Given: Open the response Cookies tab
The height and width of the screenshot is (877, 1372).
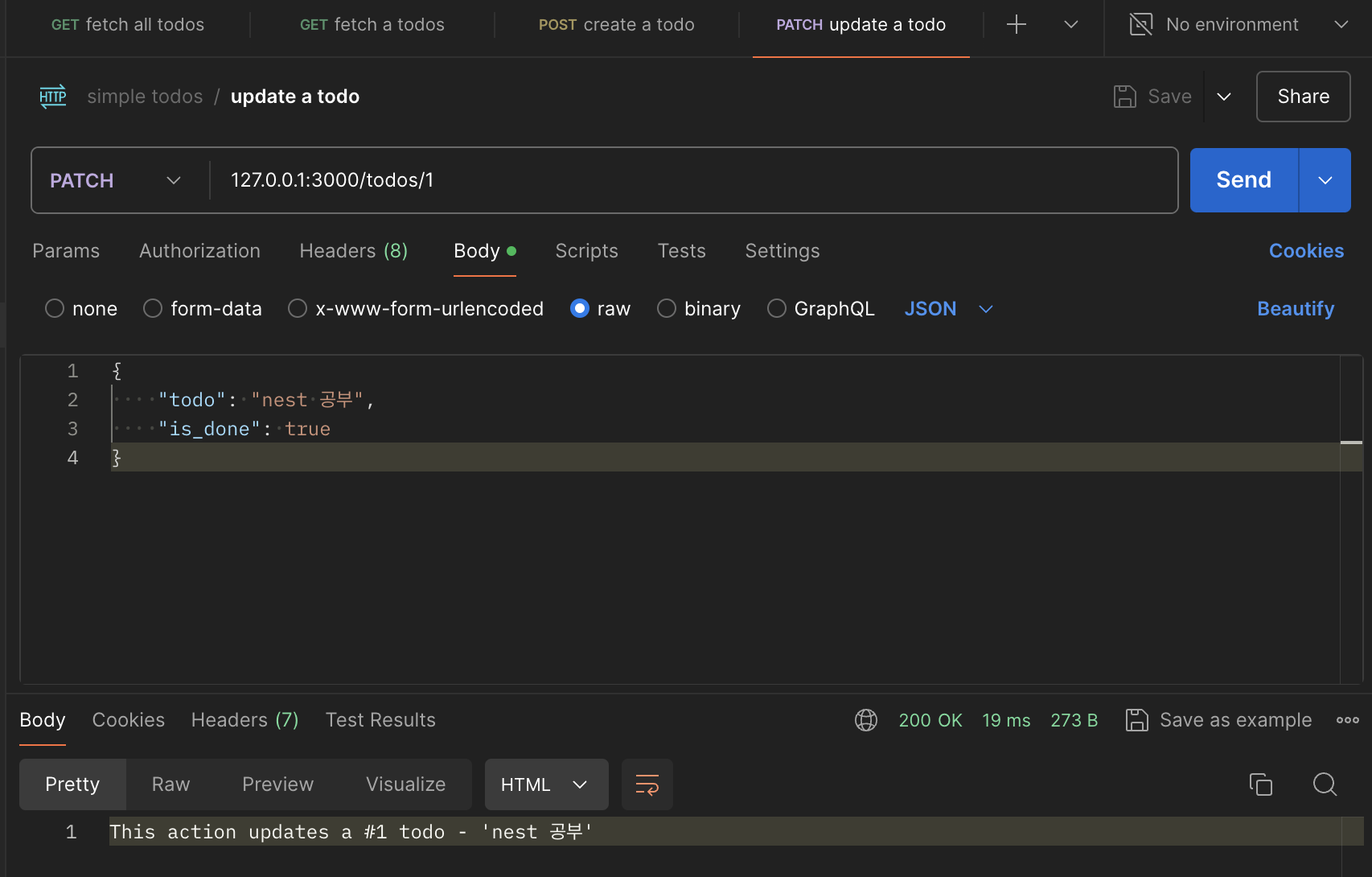Looking at the screenshot, I should pyautogui.click(x=129, y=720).
